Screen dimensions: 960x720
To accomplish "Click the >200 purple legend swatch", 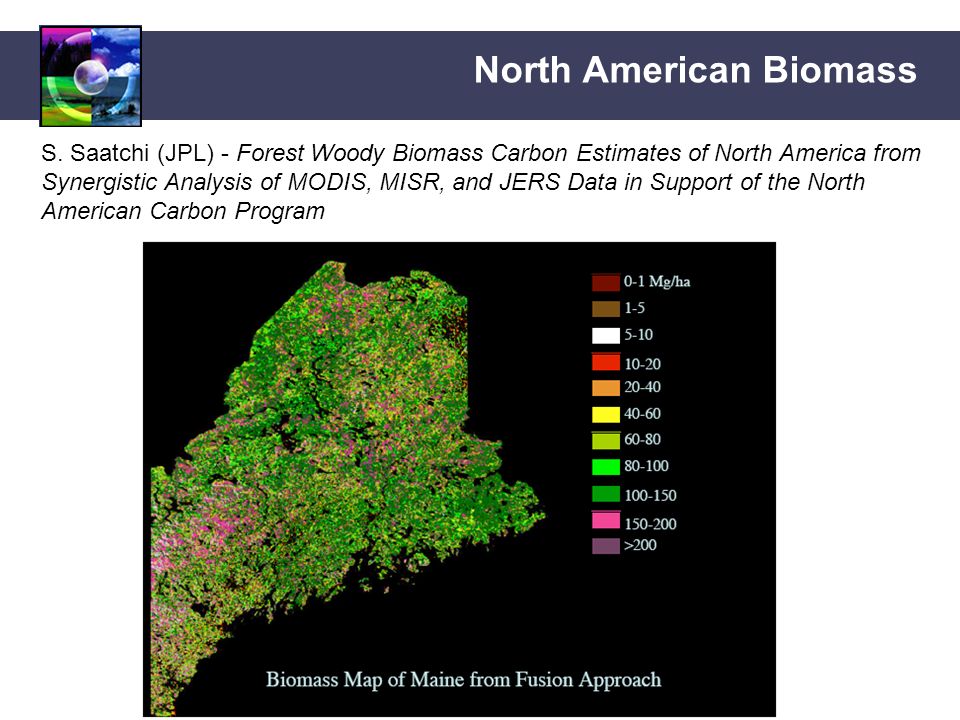I will point(606,546).
